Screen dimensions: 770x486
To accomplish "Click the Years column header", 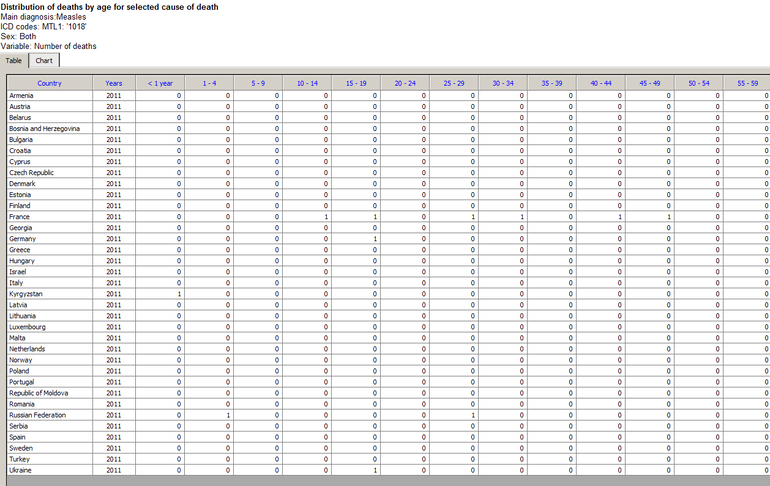I will 114,83.
